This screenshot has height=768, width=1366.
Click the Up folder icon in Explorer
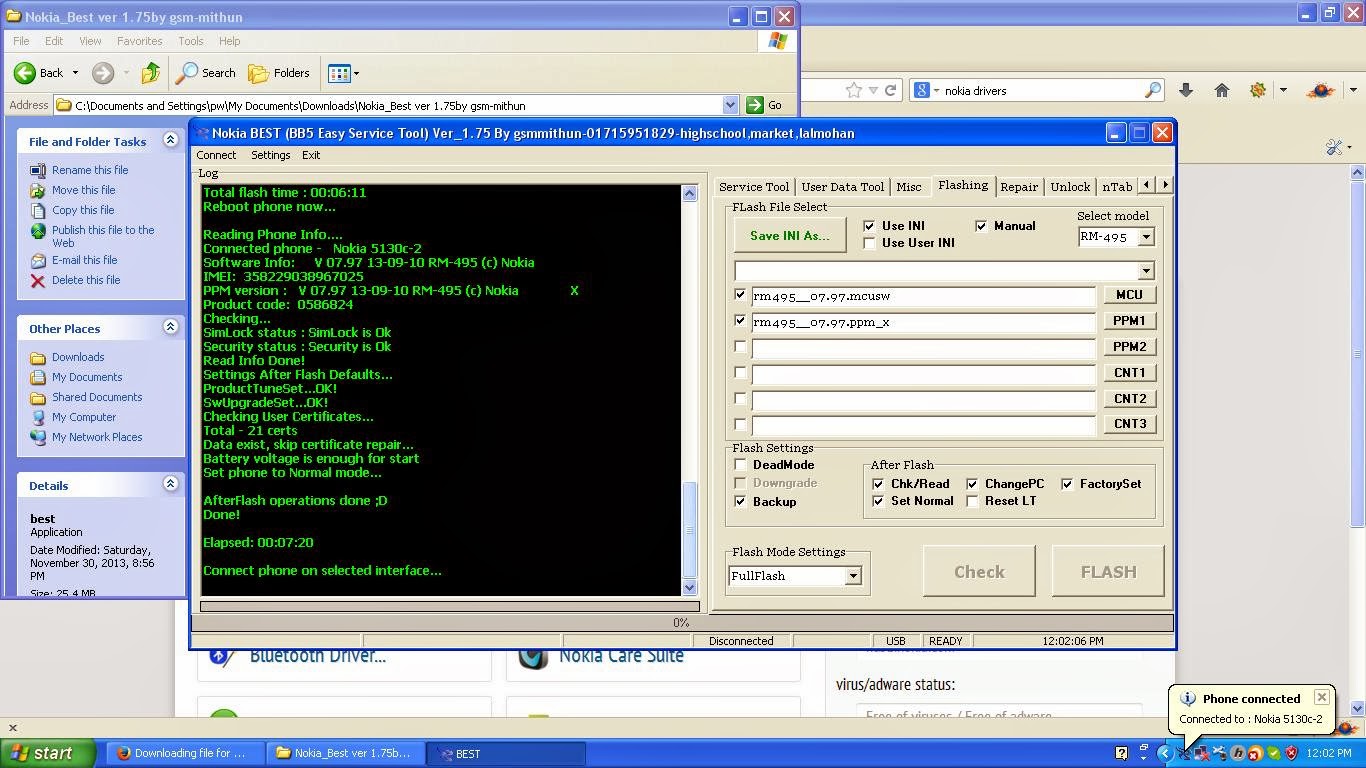tap(150, 73)
